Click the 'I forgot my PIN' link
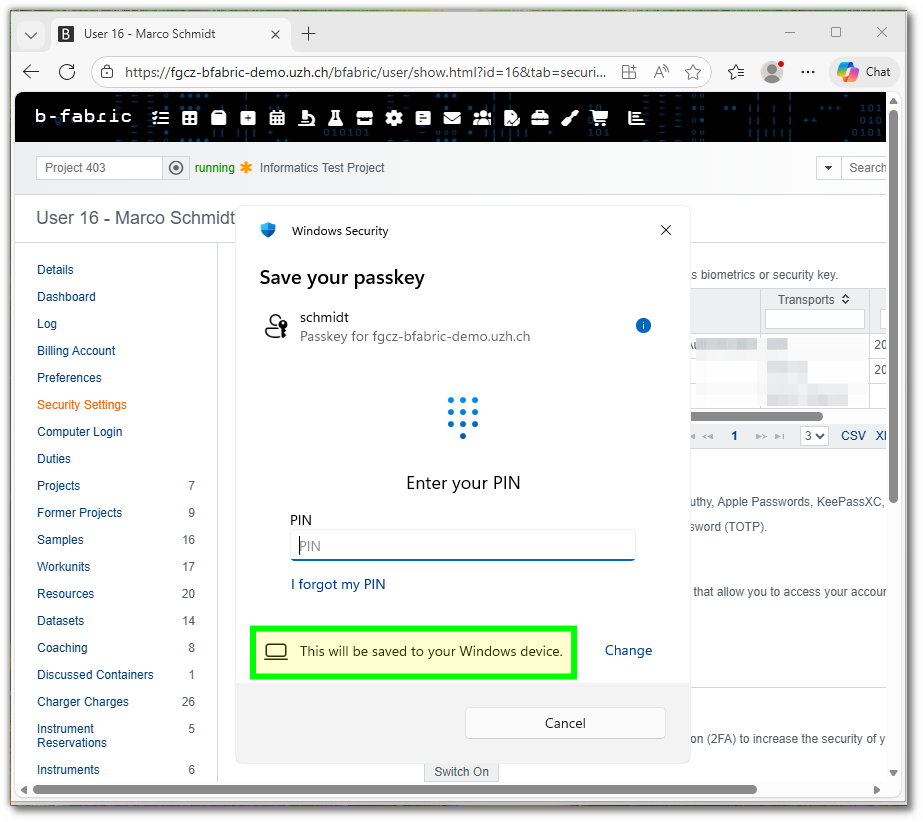This screenshot has width=923, height=822. click(338, 585)
